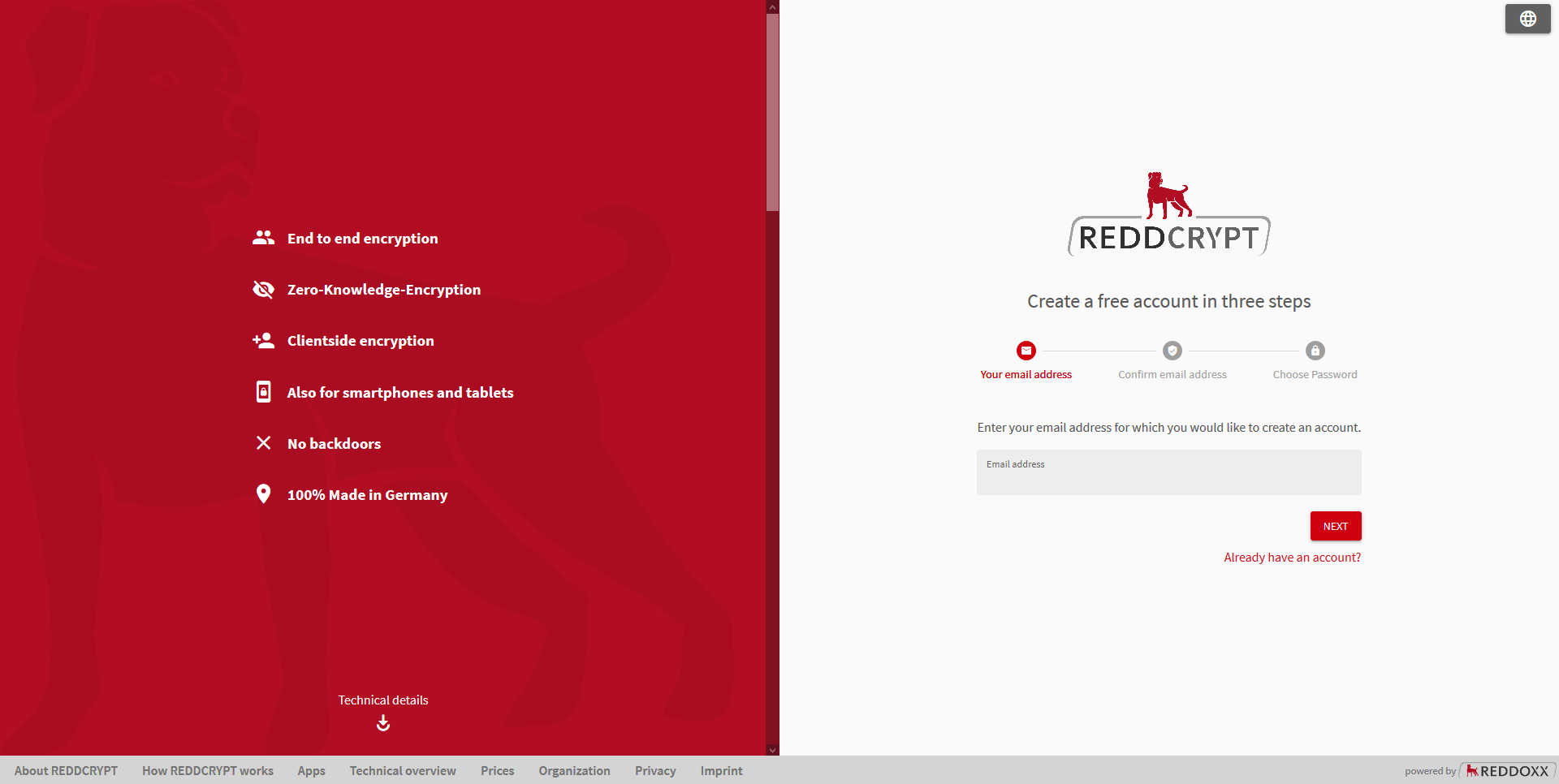
Task: Click Zero-Knowledge-Encryption text
Action: click(384, 290)
